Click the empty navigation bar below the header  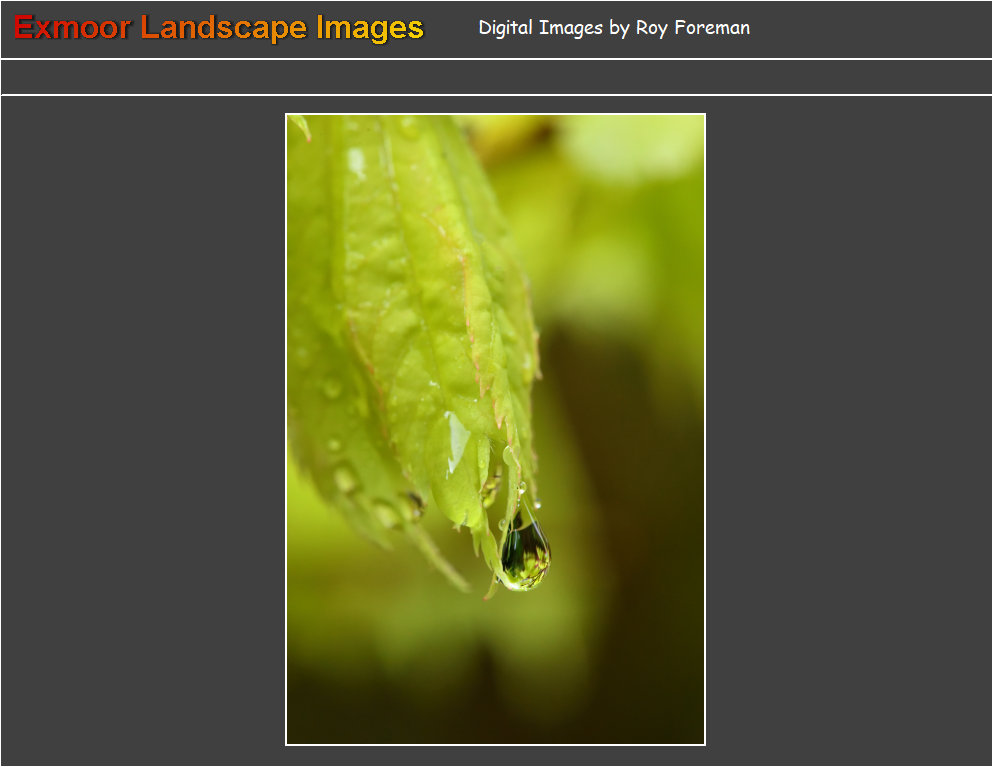coord(496,77)
